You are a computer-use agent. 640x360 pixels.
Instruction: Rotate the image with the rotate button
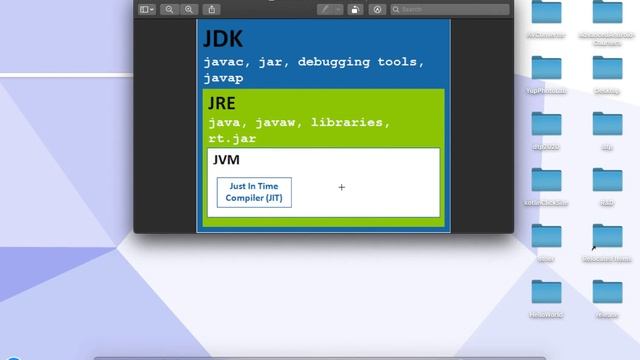pos(356,9)
